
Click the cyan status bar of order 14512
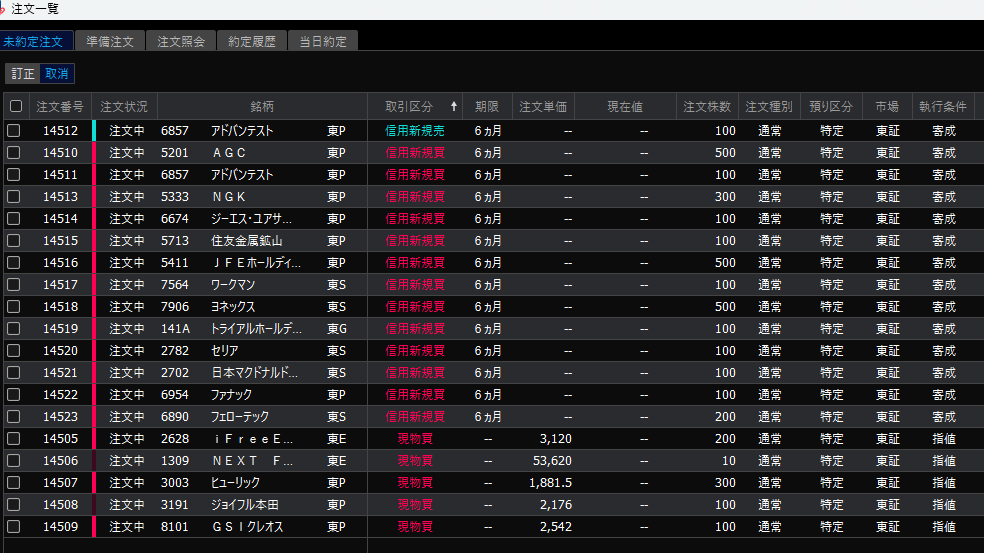point(94,131)
